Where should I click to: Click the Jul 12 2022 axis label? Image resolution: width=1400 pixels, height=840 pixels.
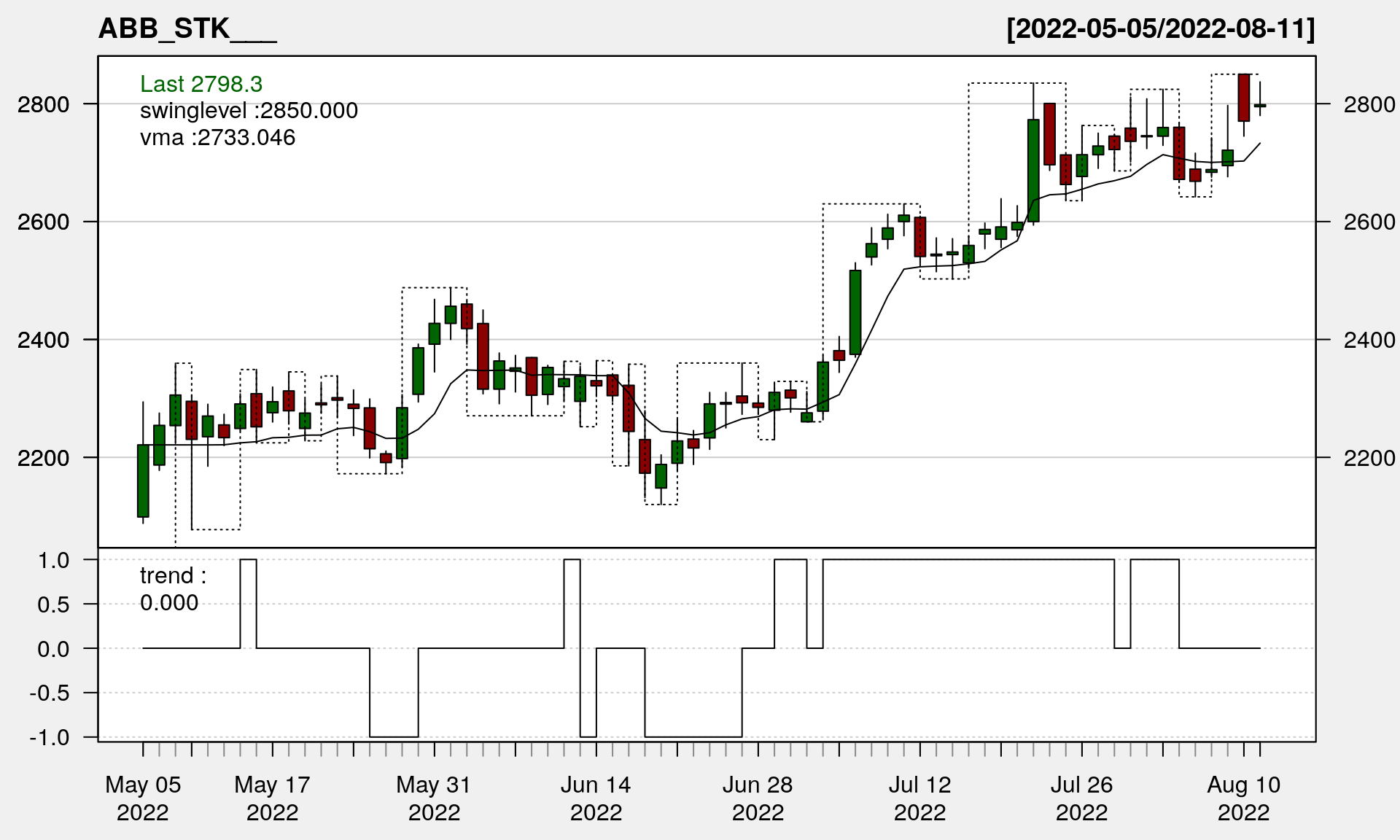click(x=919, y=798)
